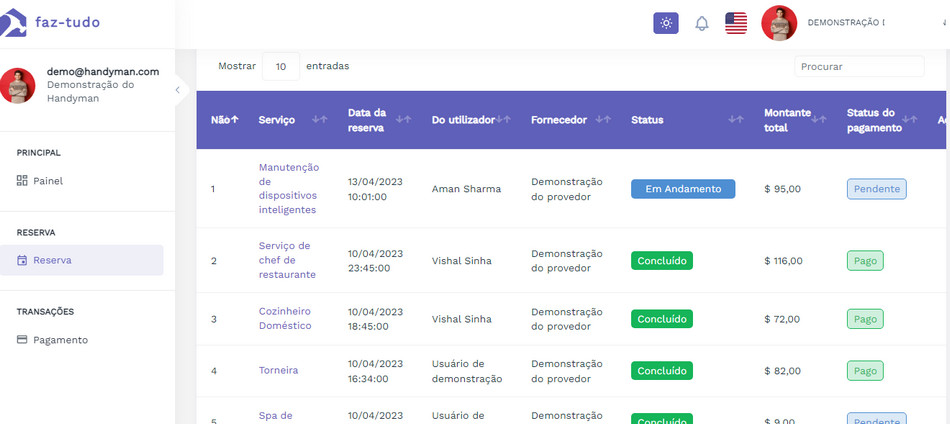Sort table by Montante total arrows

coord(819,120)
